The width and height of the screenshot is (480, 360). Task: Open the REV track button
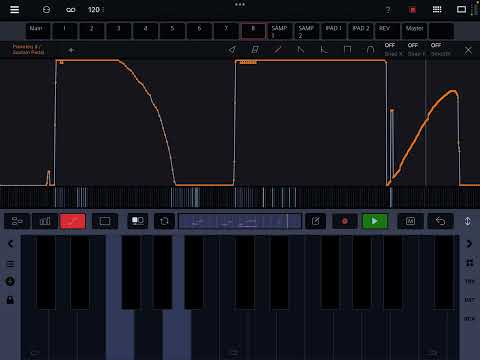[387, 31]
